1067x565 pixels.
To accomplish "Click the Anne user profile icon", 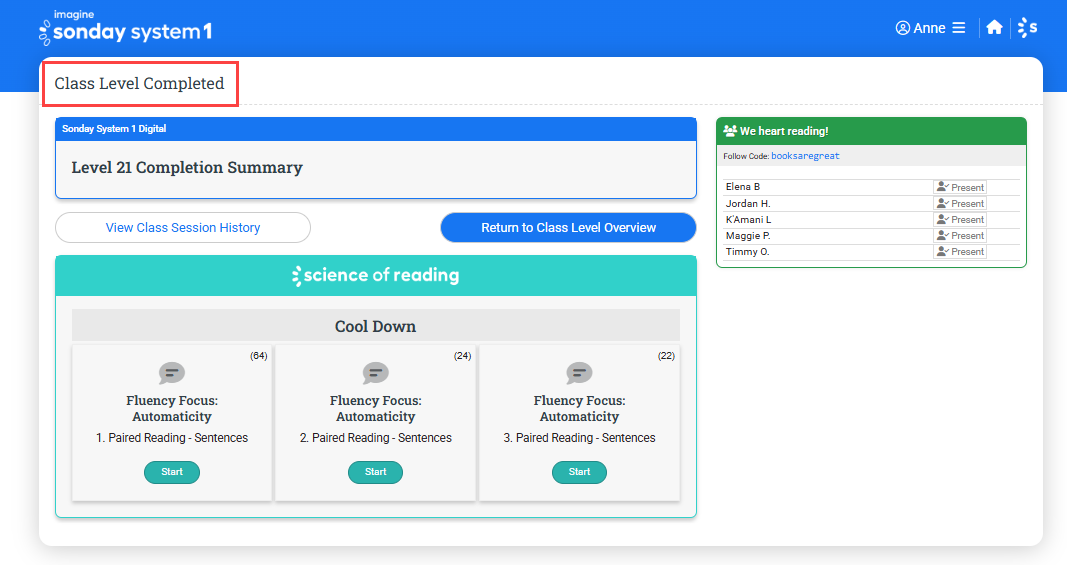I will [x=902, y=28].
